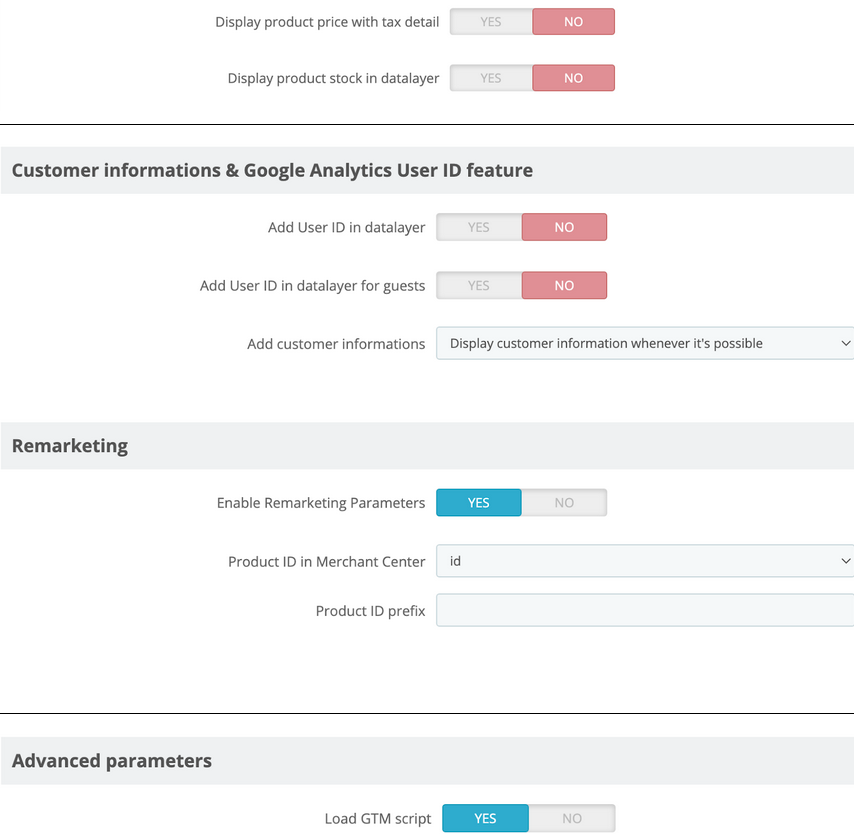The height and width of the screenshot is (834, 854).
Task: Click the 'Product ID prefix' label
Action: 370,611
